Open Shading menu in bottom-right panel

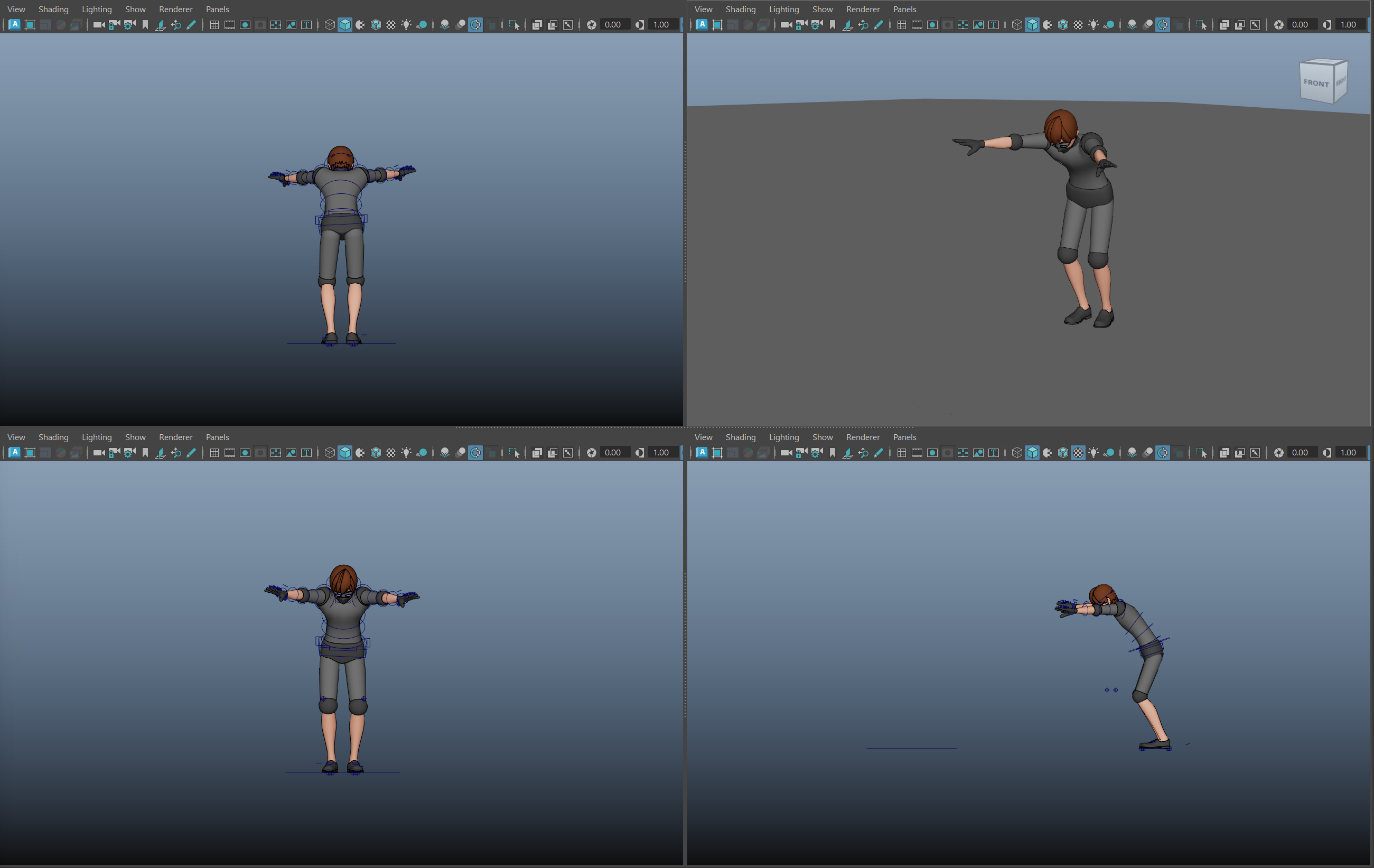pyautogui.click(x=740, y=437)
